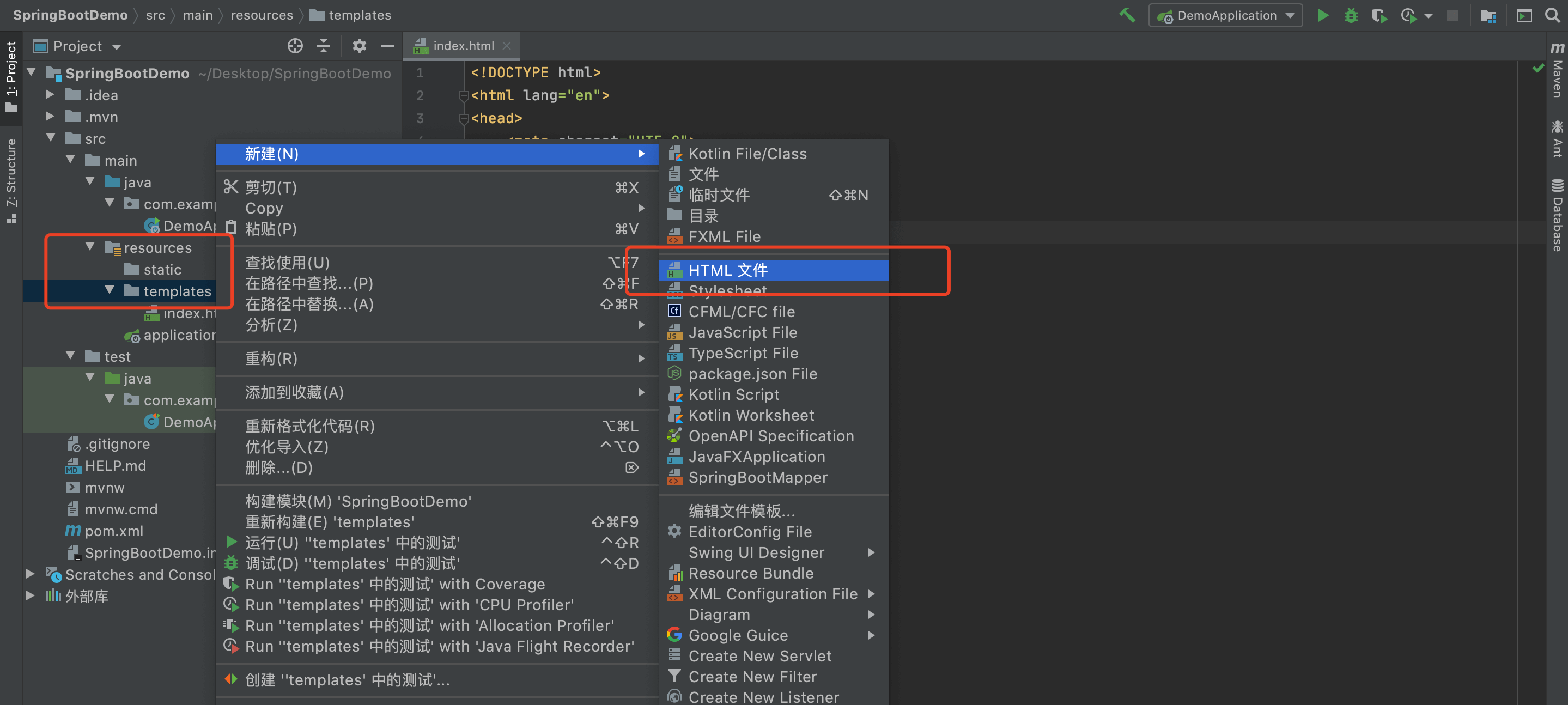Select the .gitignore file
The height and width of the screenshot is (705, 1568).
(x=108, y=444)
